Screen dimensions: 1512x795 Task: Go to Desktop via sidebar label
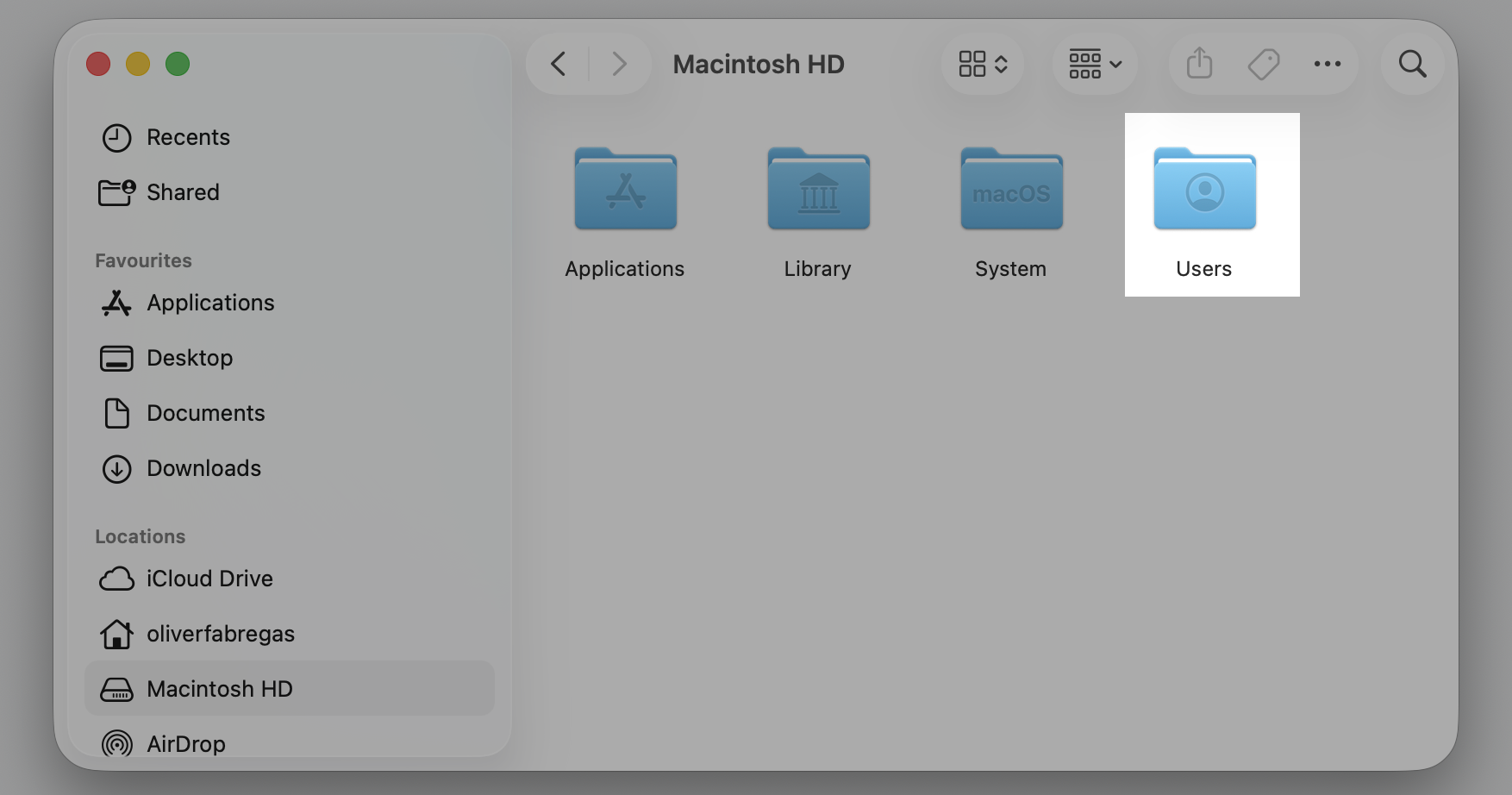pyautogui.click(x=190, y=358)
